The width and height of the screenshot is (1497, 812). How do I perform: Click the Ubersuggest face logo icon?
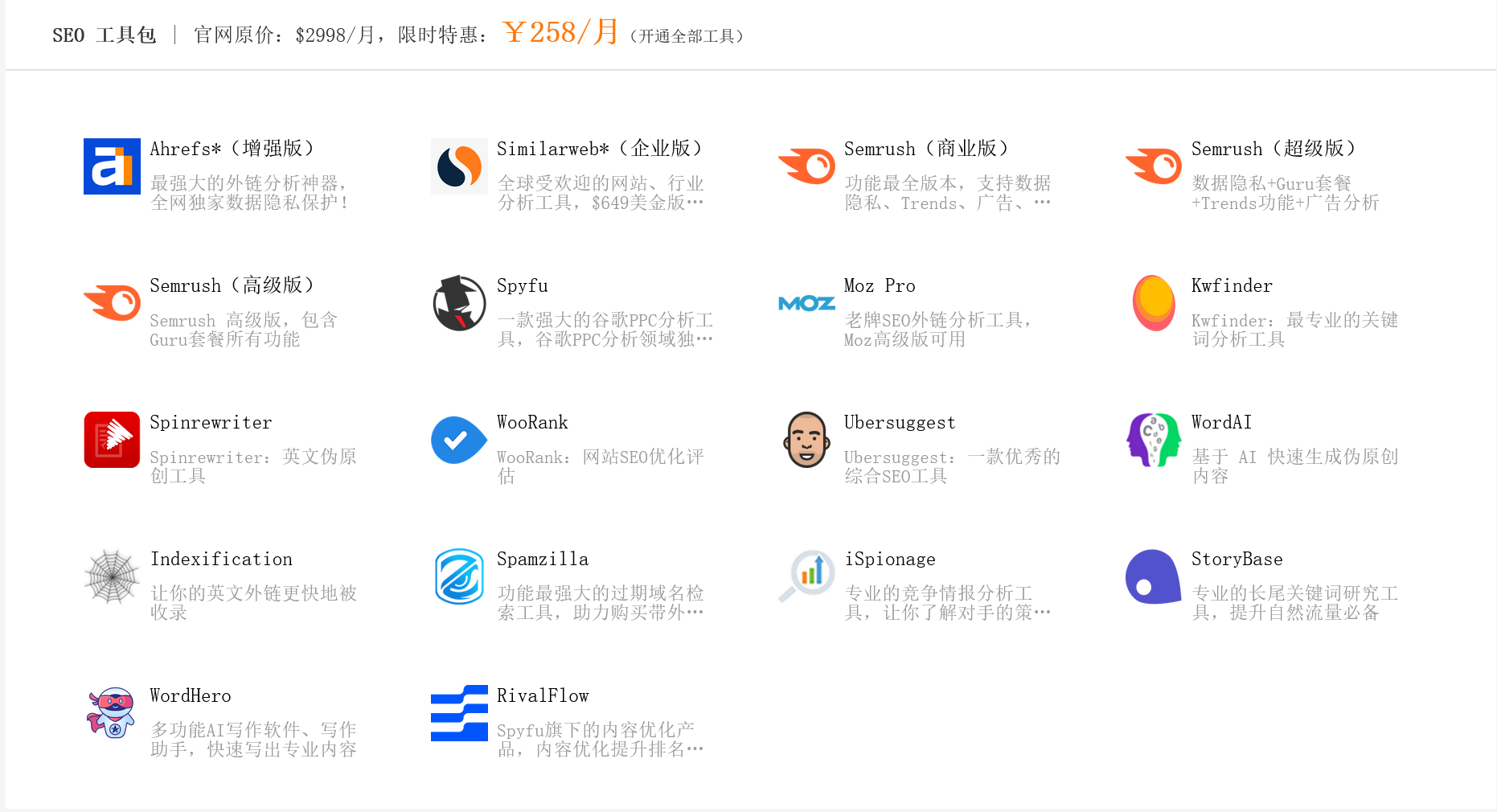[x=806, y=440]
